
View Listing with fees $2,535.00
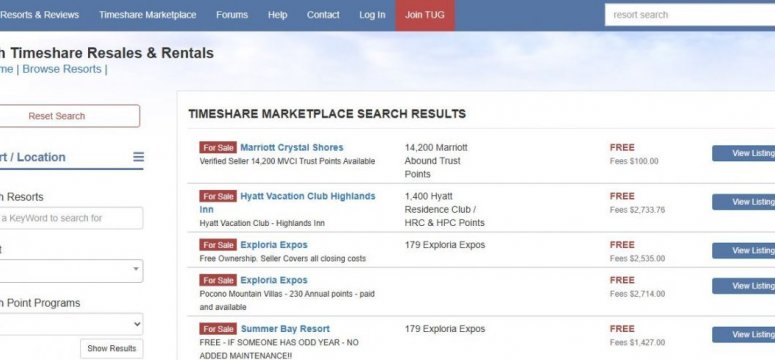pos(743,250)
